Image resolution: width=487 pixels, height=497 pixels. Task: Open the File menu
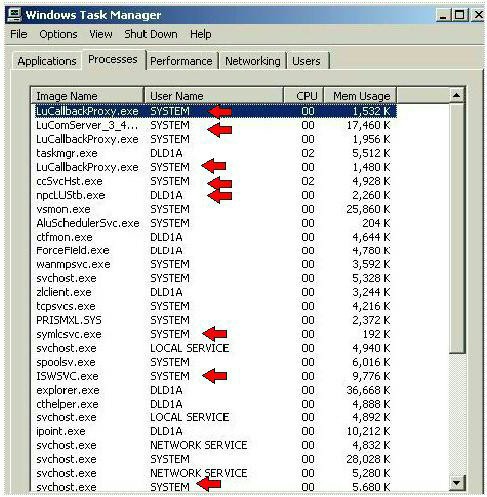point(19,34)
